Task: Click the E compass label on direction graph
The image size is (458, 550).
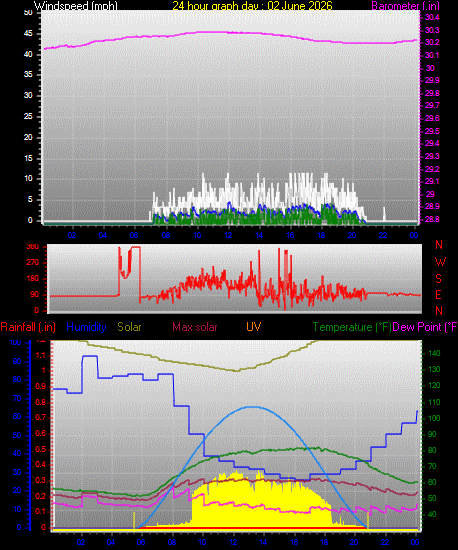Action: coord(438,295)
